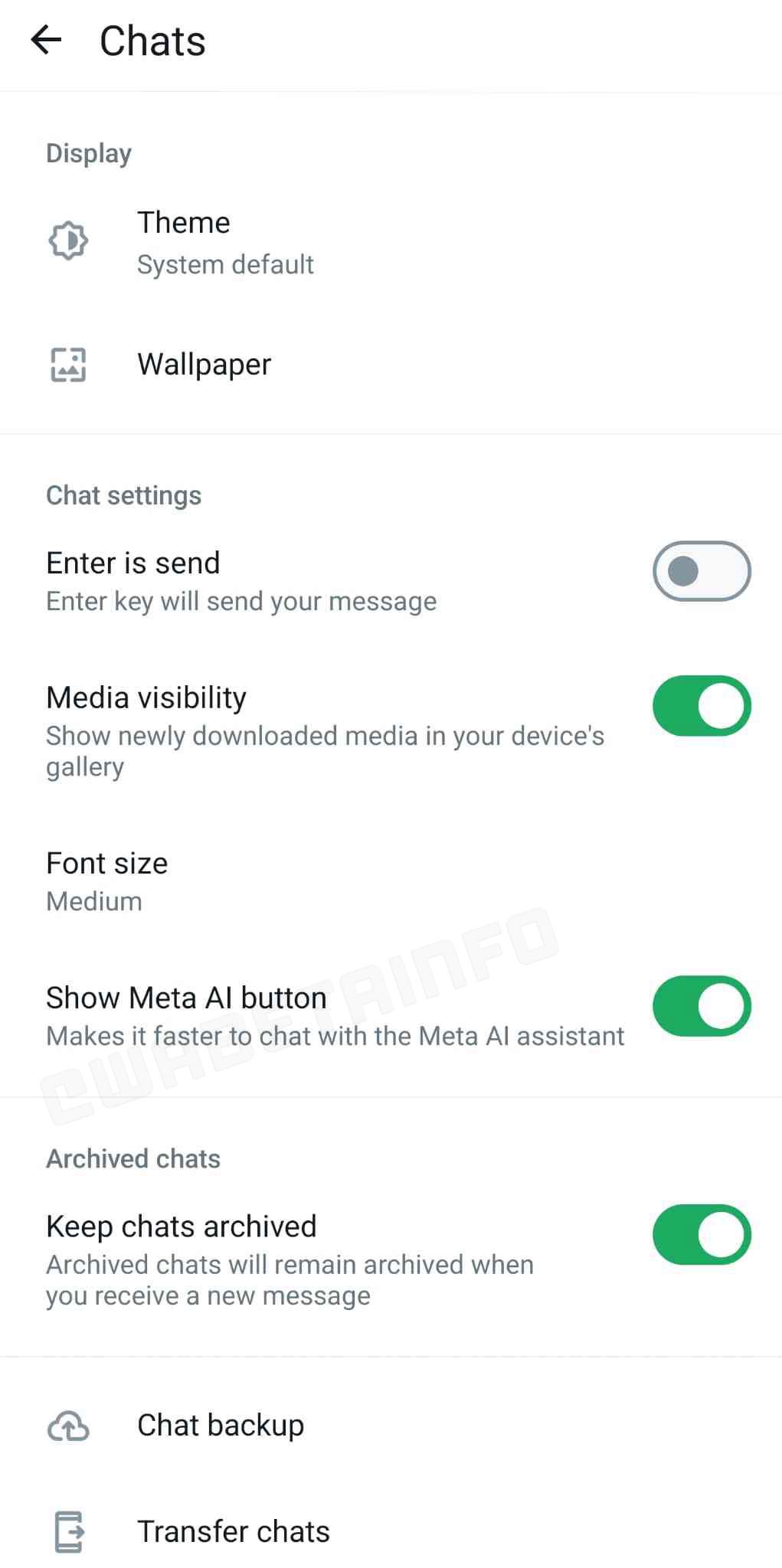The image size is (782, 1568).
Task: Disable the Media visibility toggle
Action: point(702,705)
